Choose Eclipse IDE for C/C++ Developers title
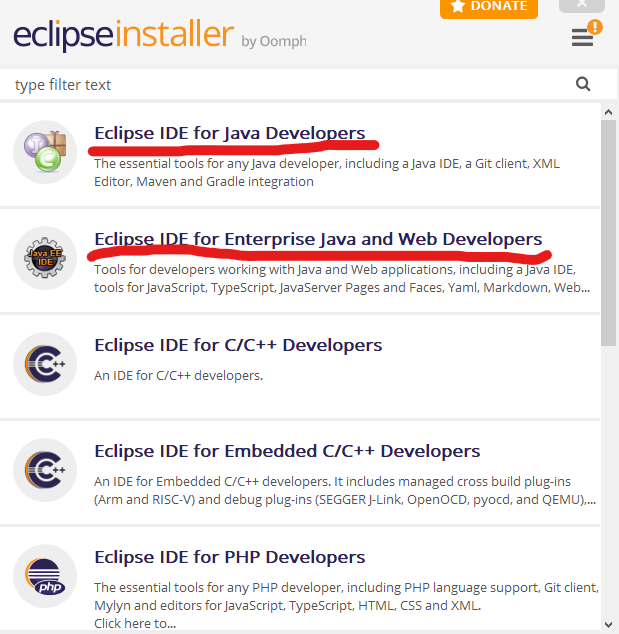Viewport: 619px width, 634px height. [238, 345]
